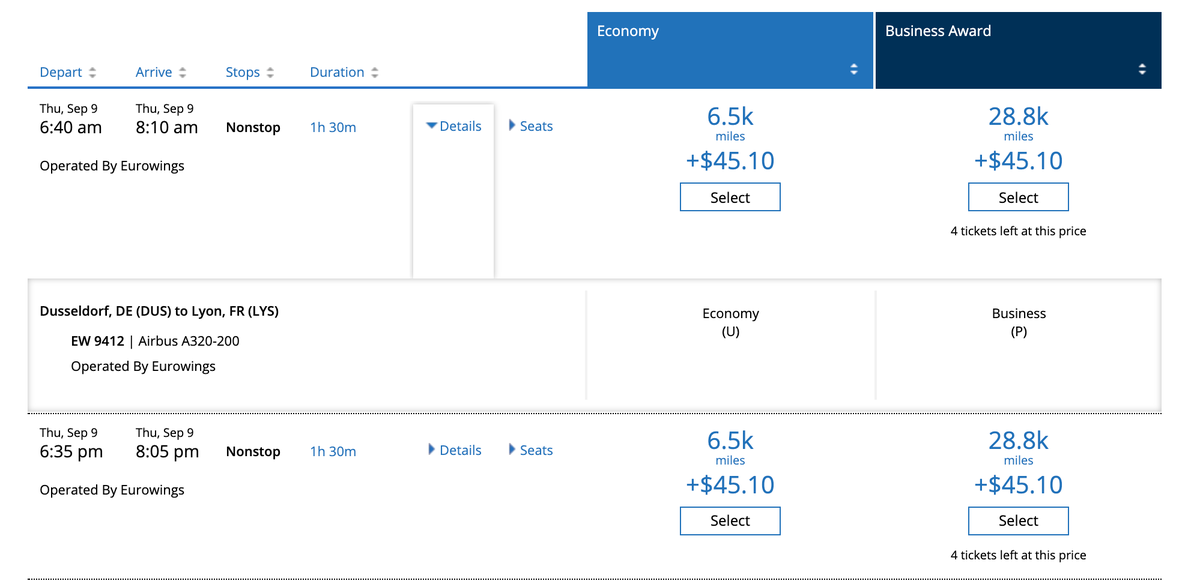Click the EW 9412 flight number

click(97, 341)
